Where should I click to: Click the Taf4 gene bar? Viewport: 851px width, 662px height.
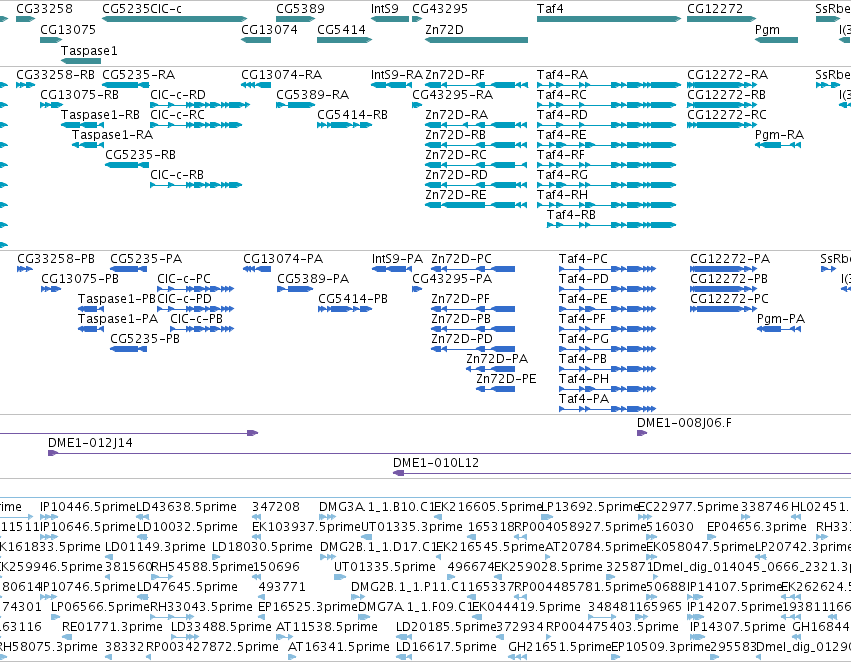pyautogui.click(x=608, y=19)
